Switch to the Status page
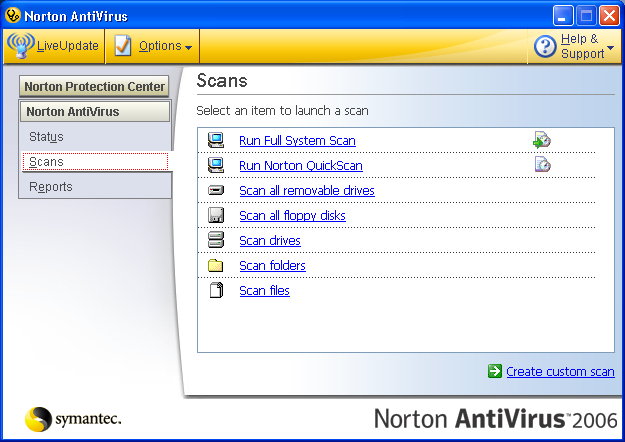 [46, 137]
